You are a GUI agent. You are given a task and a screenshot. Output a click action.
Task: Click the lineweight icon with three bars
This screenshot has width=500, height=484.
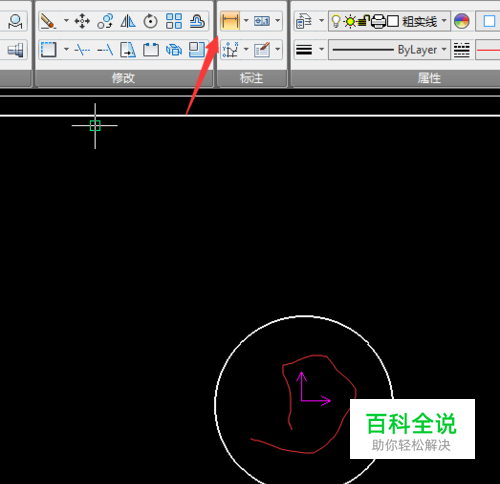[304, 50]
